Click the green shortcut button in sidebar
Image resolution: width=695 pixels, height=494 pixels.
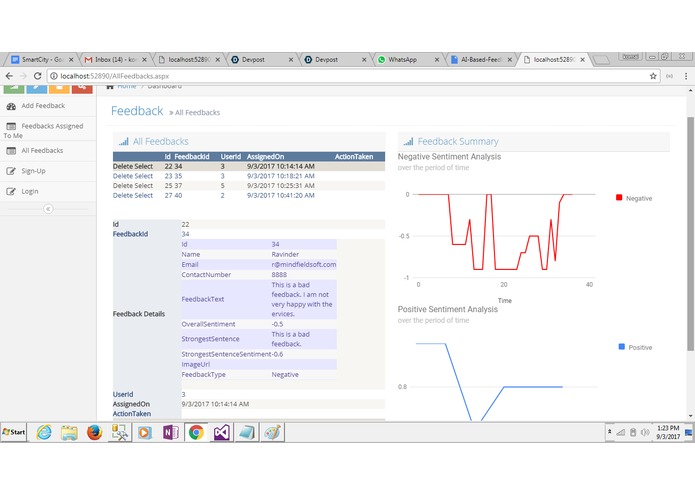pos(14,89)
